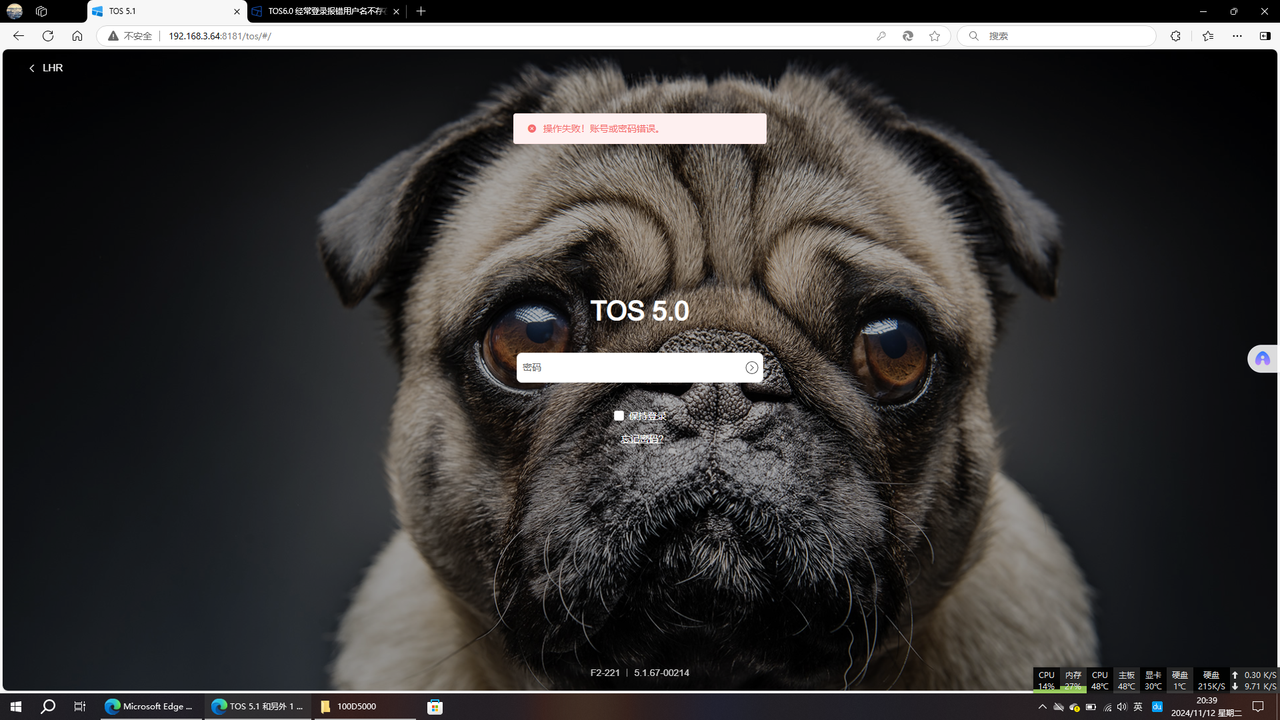Click the CPU 14% usage monitor
Image resolution: width=1280 pixels, height=720 pixels.
pyautogui.click(x=1046, y=680)
